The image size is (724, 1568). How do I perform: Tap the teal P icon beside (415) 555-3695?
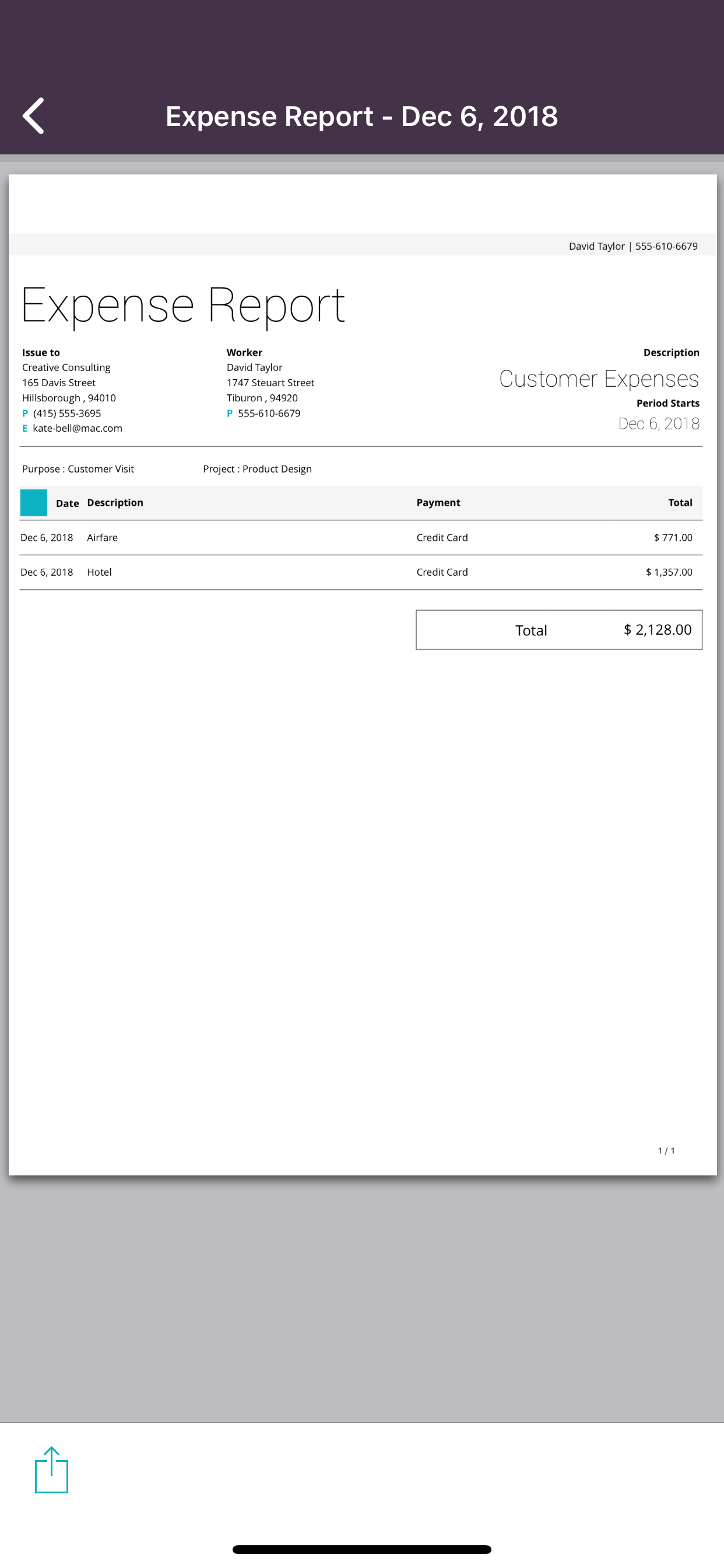coord(25,414)
